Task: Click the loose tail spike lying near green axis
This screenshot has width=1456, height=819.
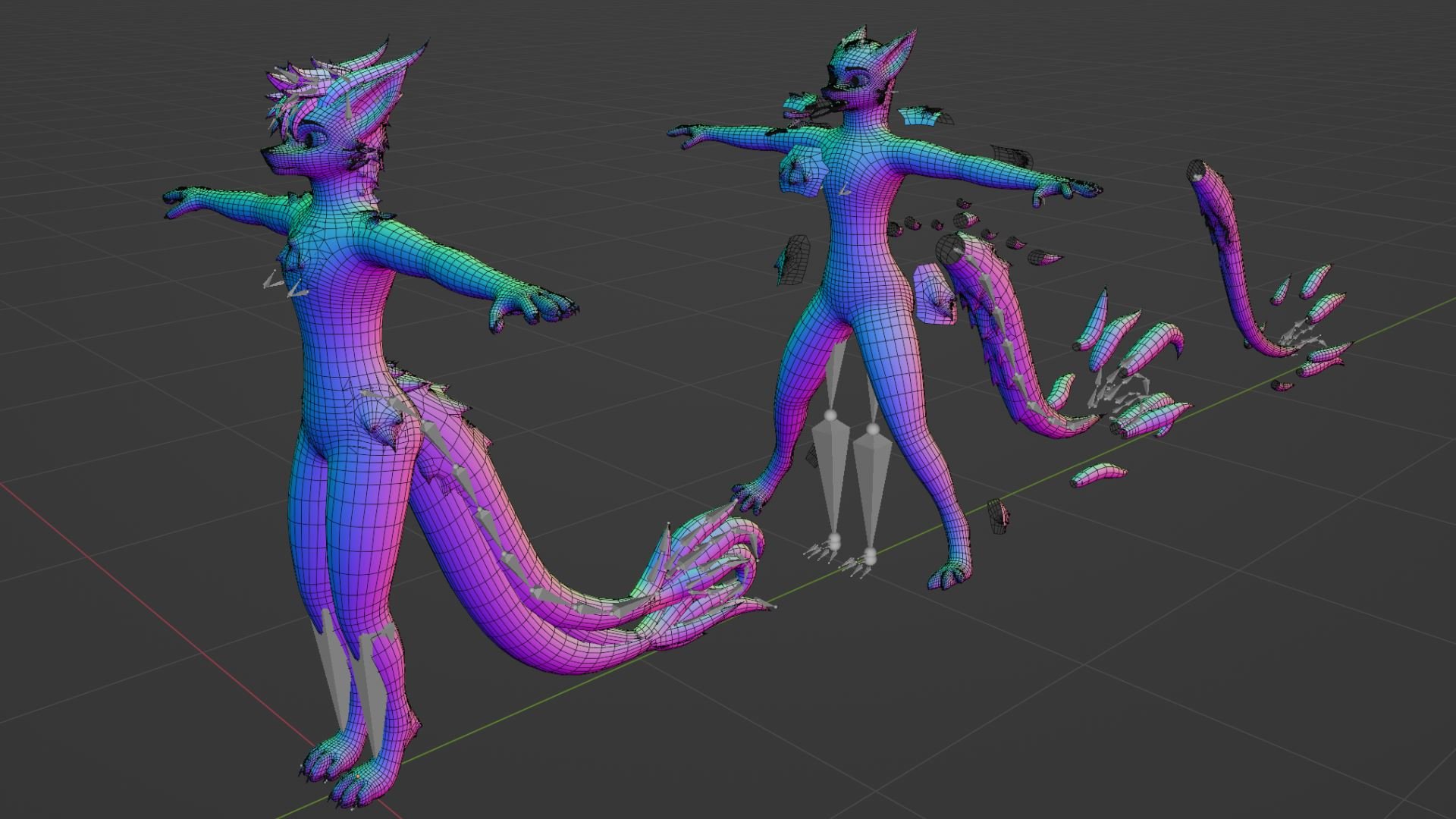Action: click(x=1097, y=474)
